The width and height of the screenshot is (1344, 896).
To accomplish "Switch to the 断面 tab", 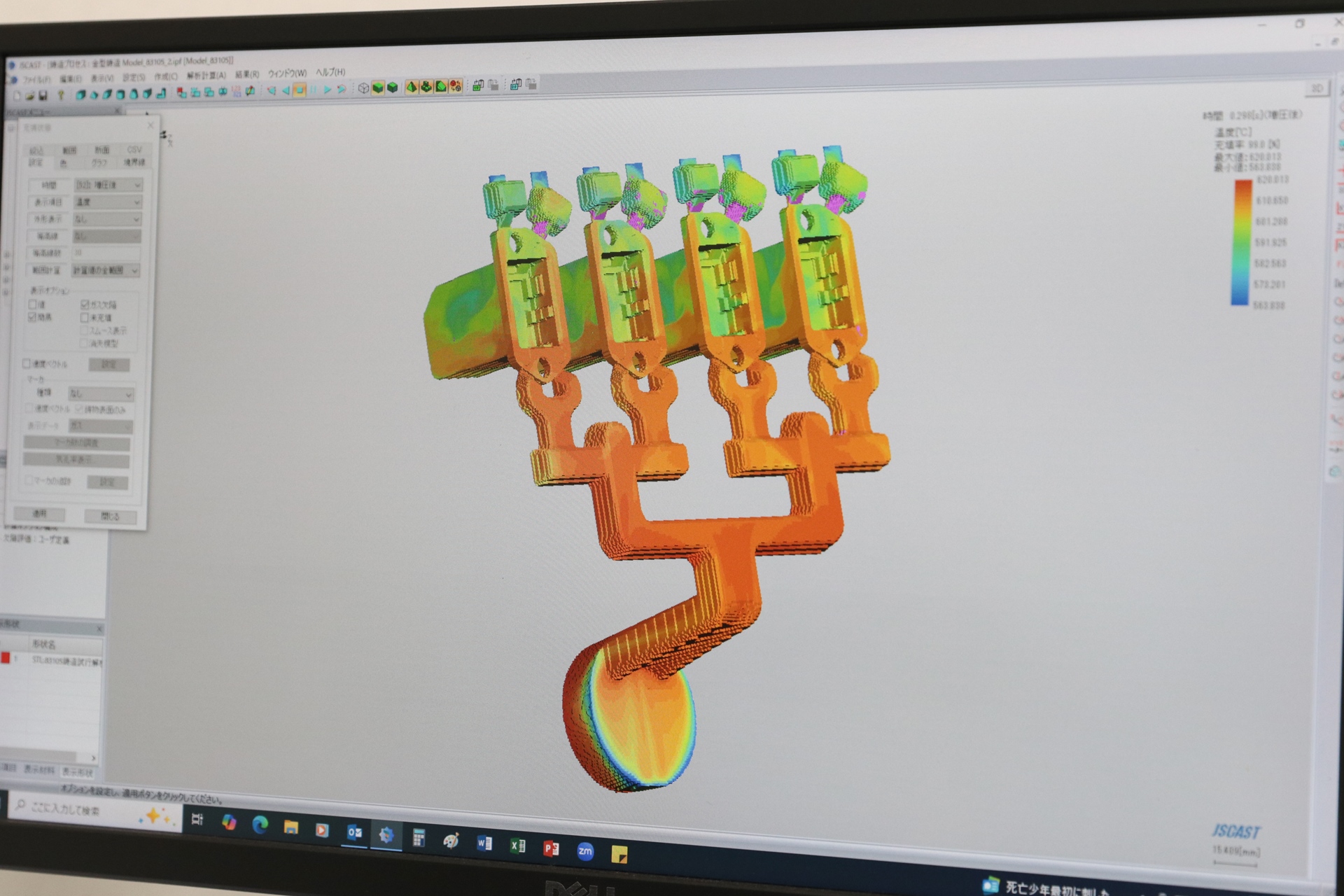I will pyautogui.click(x=102, y=150).
